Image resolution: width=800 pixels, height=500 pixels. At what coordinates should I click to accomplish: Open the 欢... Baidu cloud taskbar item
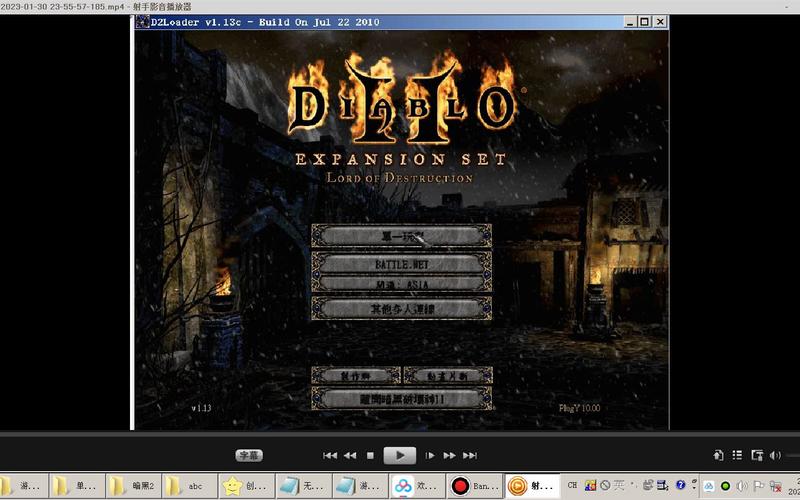[417, 486]
